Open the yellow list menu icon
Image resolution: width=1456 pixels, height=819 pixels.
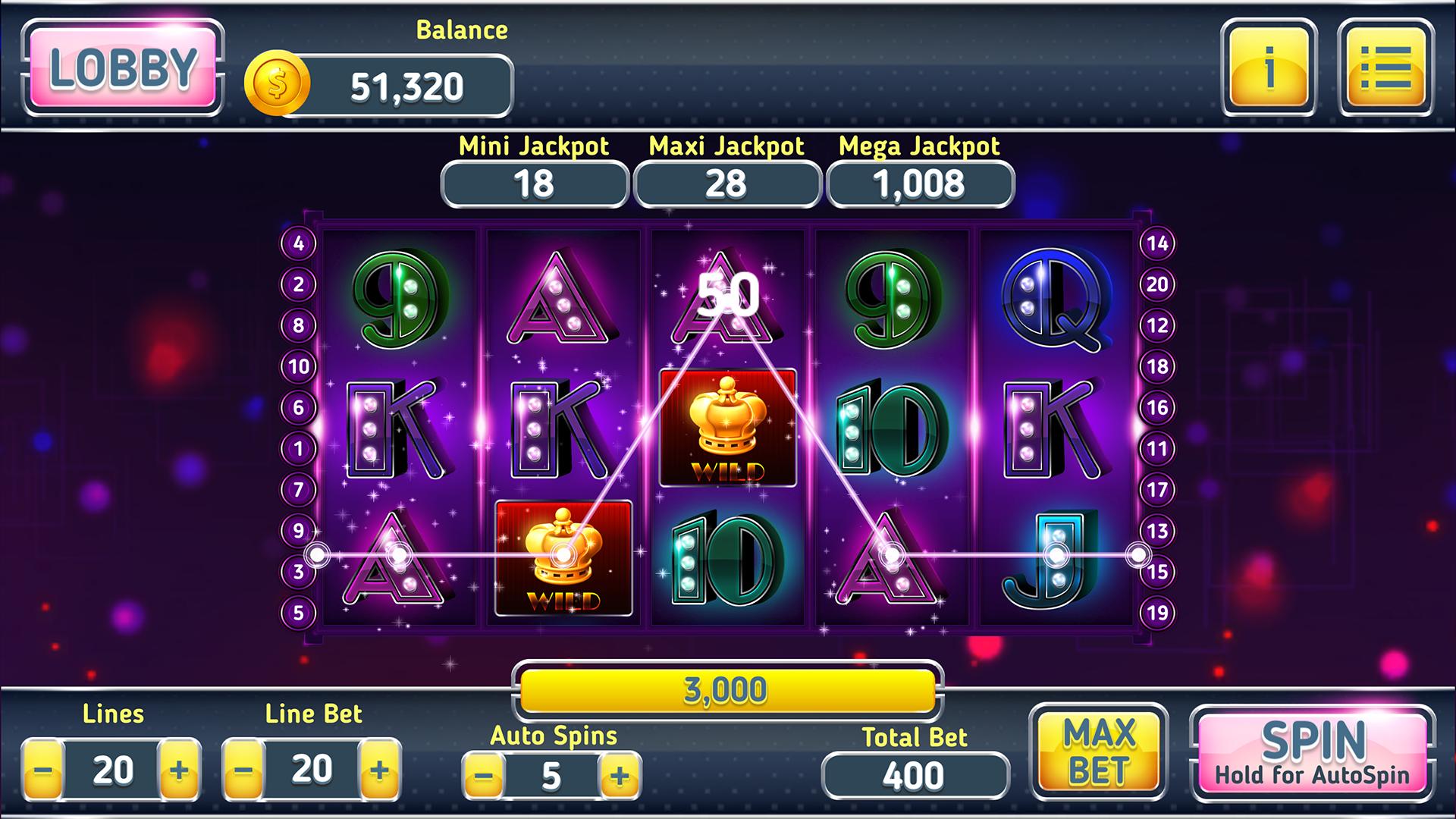[x=1385, y=67]
